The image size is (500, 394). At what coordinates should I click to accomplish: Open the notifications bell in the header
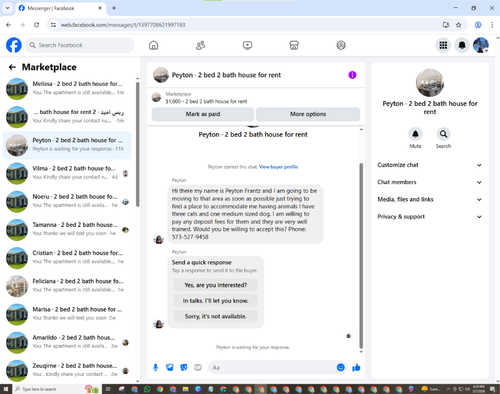[462, 45]
